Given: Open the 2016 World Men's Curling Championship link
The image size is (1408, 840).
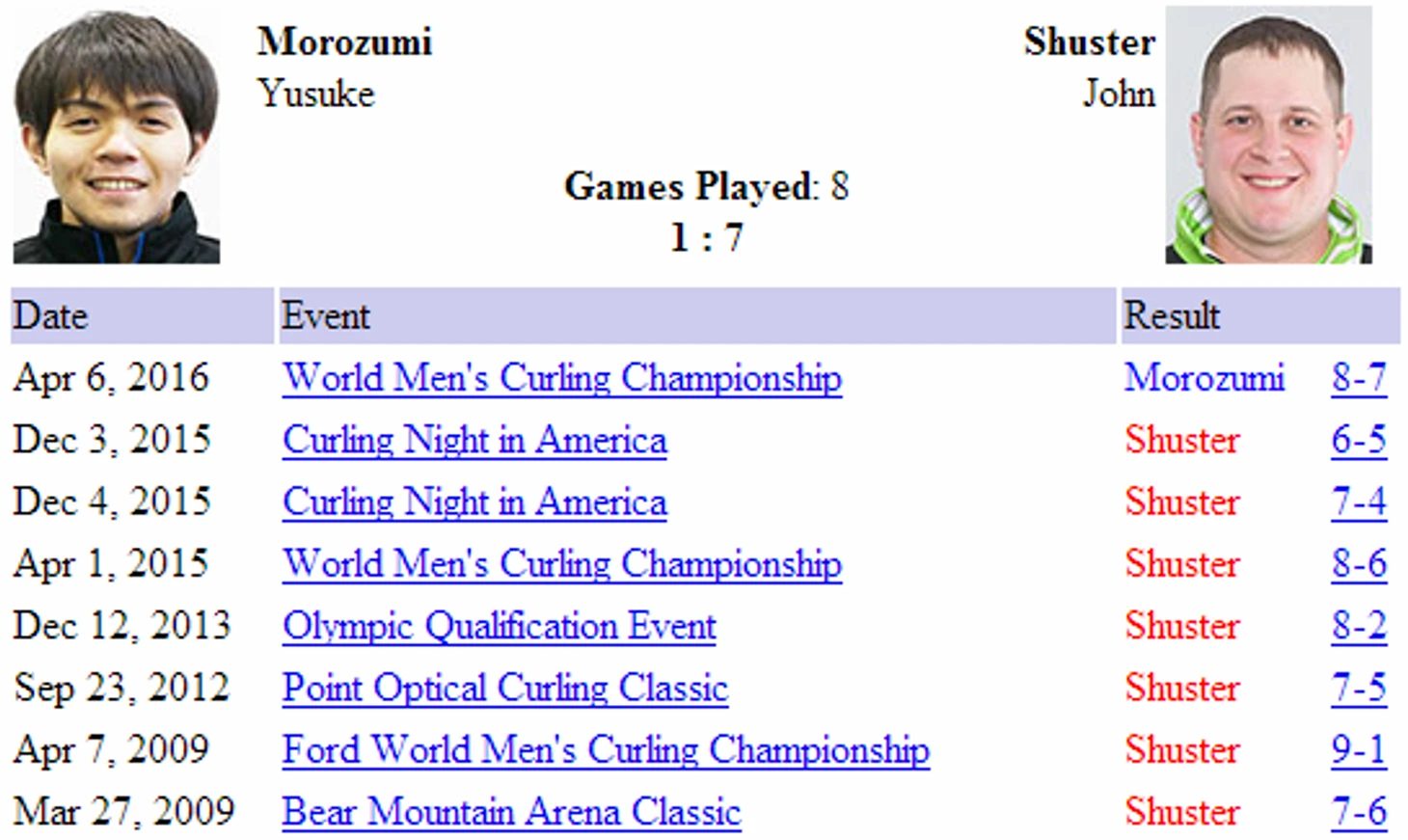Looking at the screenshot, I should (x=562, y=378).
